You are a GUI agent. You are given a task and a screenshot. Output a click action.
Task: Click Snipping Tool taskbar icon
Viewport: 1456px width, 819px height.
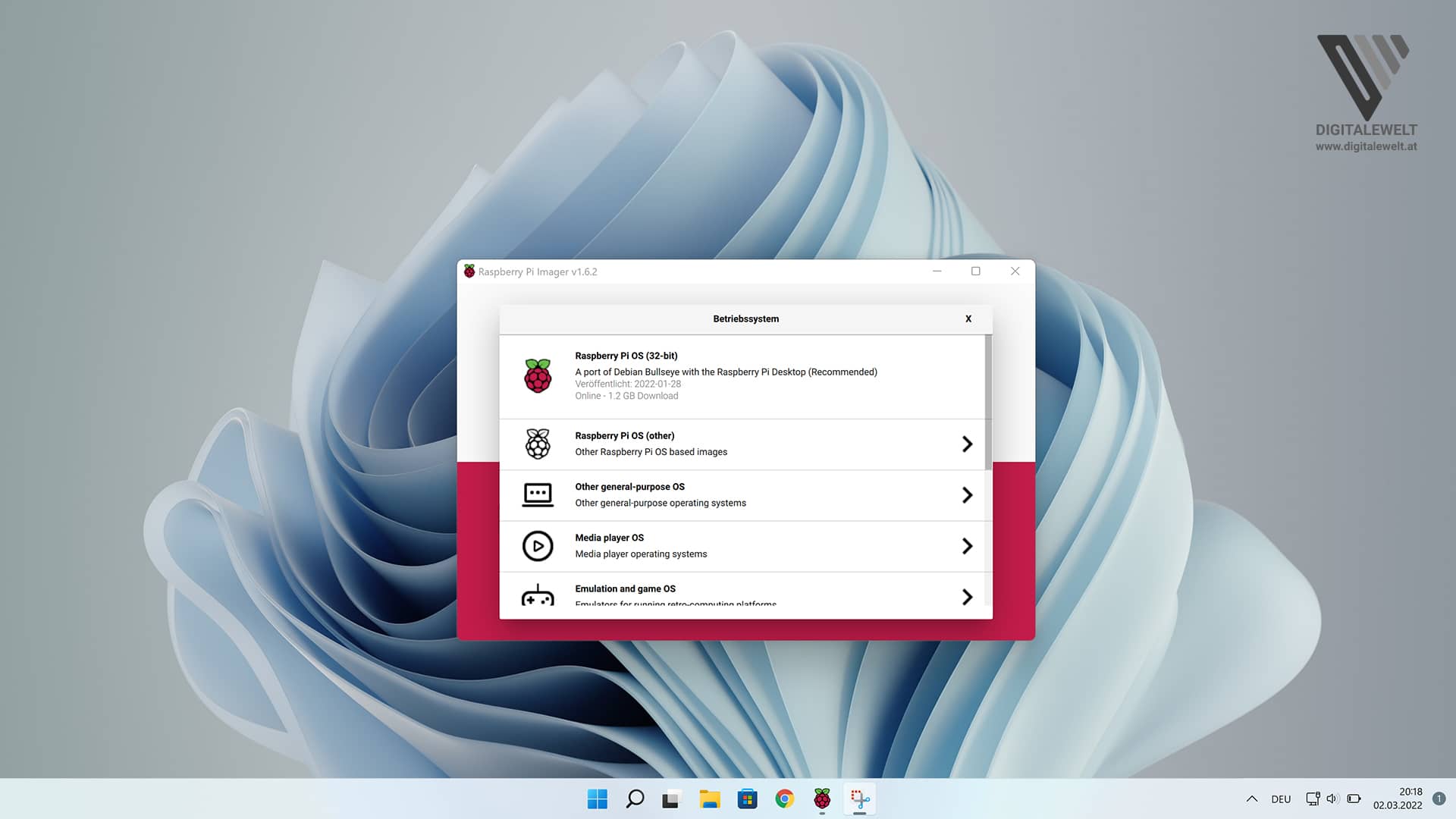(860, 799)
